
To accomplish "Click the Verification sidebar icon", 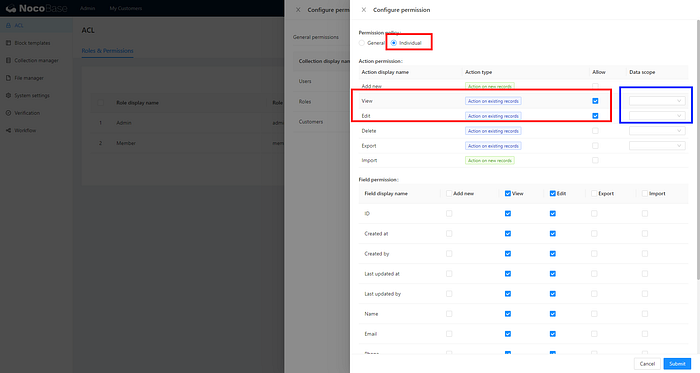I will click(8, 113).
